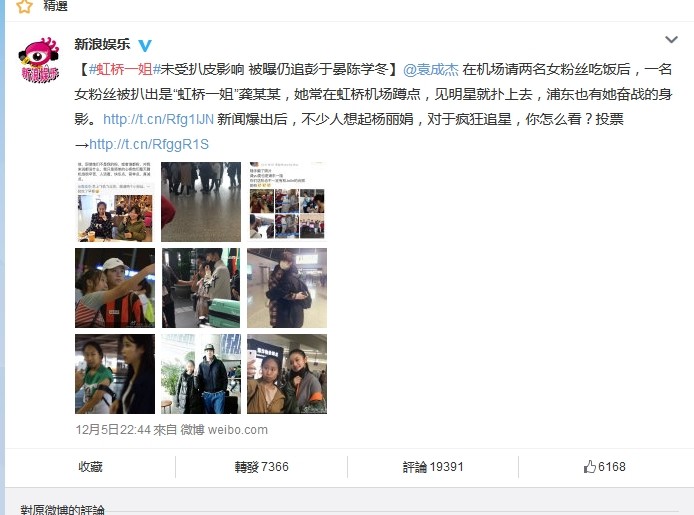Click the blue verified V badge
Image resolution: width=694 pixels, height=515 pixels.
[x=145, y=45]
